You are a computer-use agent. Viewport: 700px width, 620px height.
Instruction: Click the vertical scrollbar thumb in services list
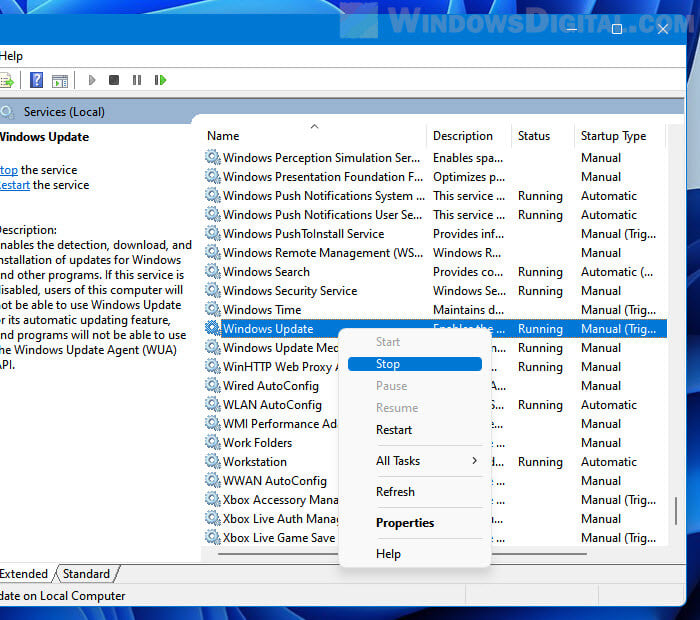676,511
